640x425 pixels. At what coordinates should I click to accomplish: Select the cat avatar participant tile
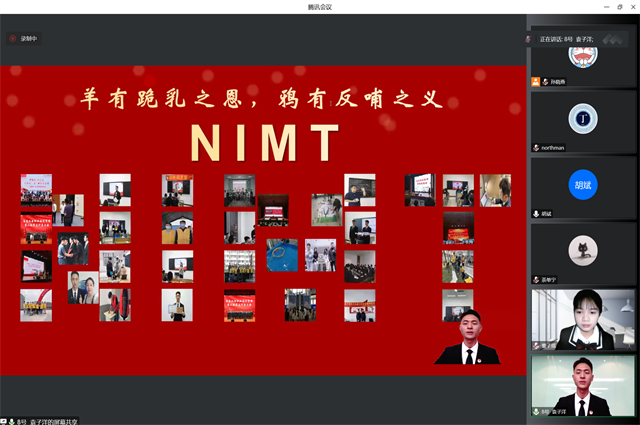[x=583, y=250]
